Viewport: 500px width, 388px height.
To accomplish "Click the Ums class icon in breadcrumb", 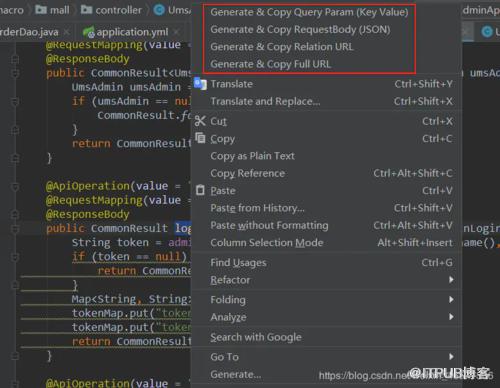I will (x=159, y=10).
